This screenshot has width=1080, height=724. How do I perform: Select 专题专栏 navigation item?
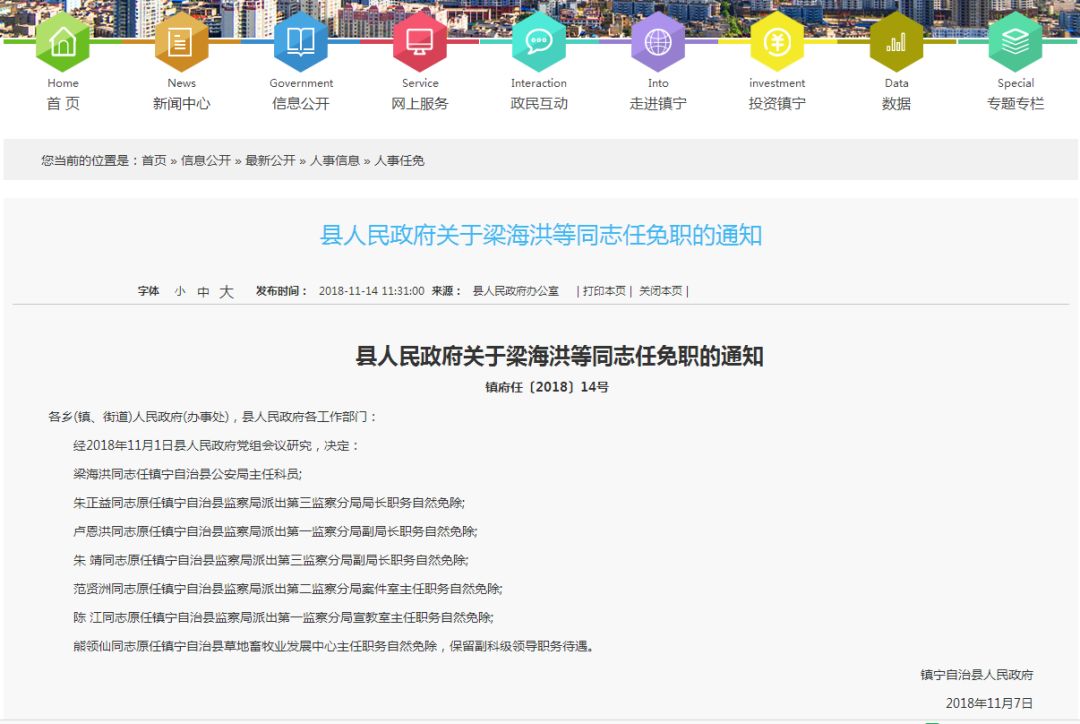[x=1015, y=104]
